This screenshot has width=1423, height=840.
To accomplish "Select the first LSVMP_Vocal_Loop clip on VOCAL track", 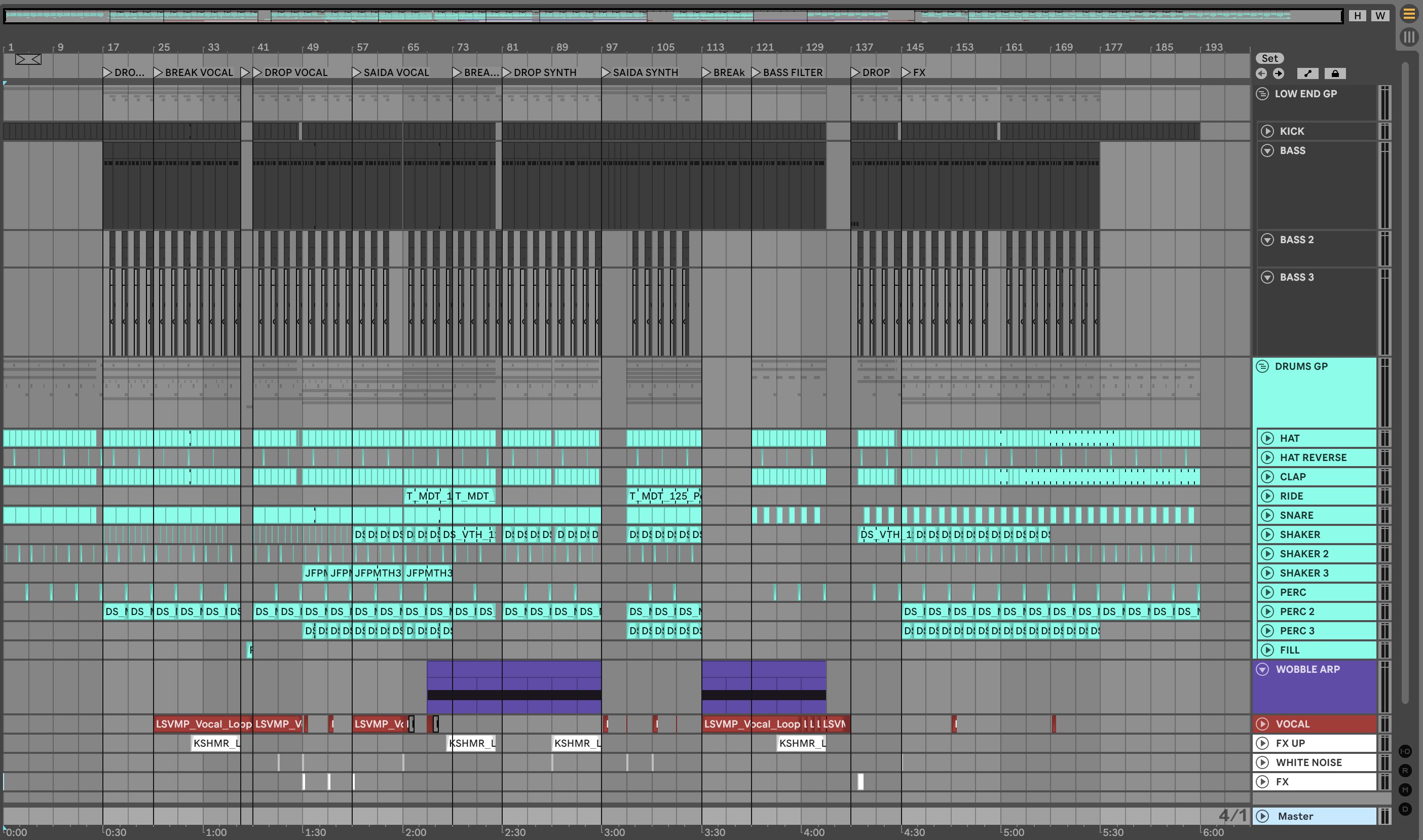I will coord(203,724).
